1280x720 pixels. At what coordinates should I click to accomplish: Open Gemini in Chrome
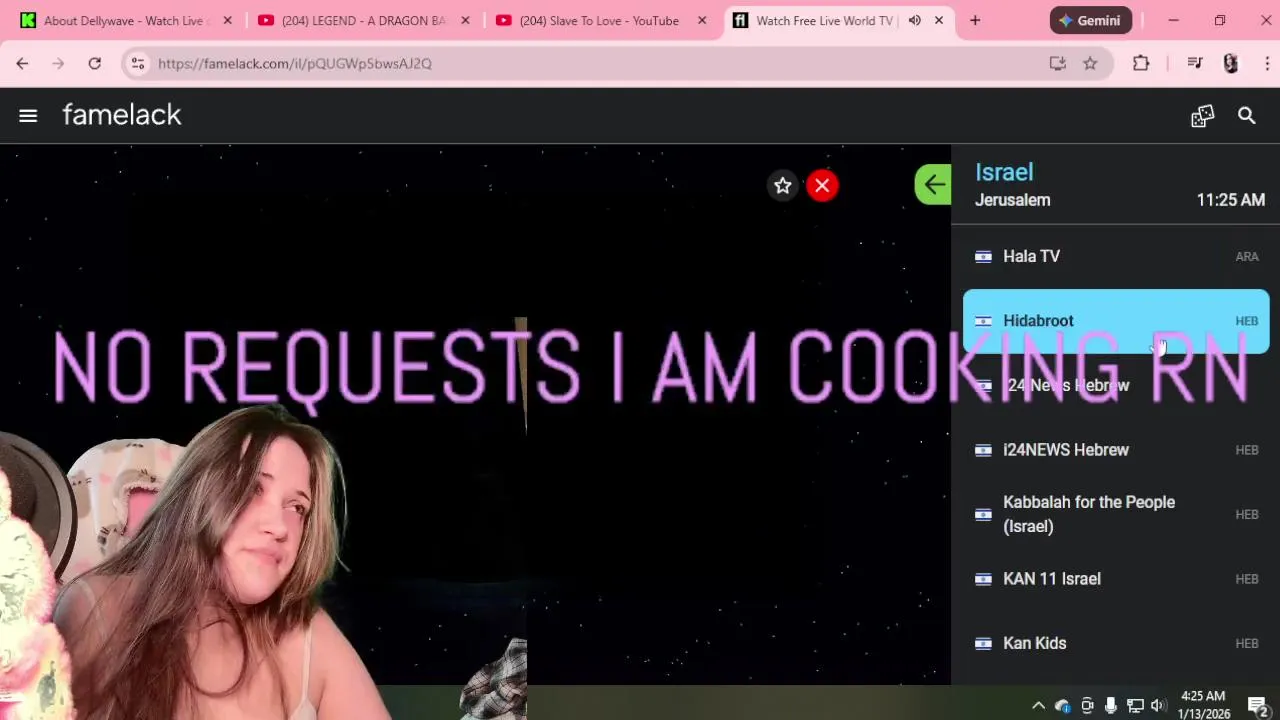[x=1091, y=20]
